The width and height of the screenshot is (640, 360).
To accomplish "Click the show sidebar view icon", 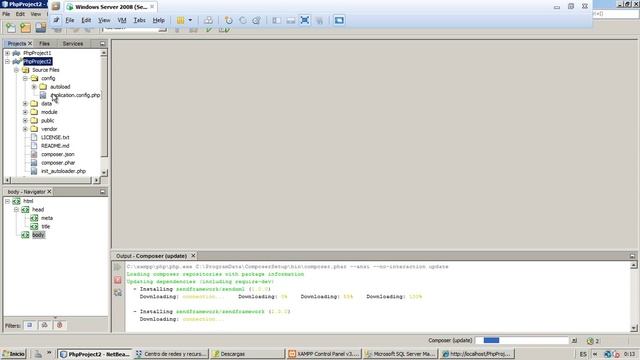I will 276,20.
